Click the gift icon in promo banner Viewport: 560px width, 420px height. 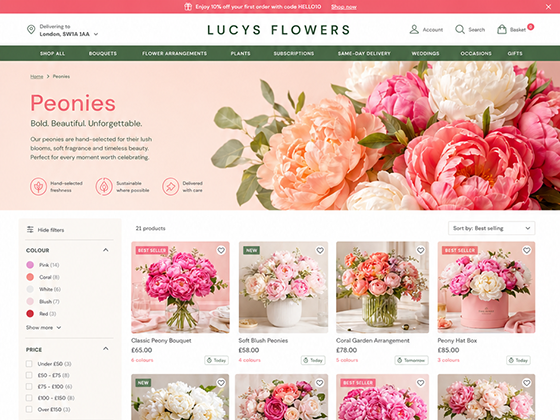[188, 7]
